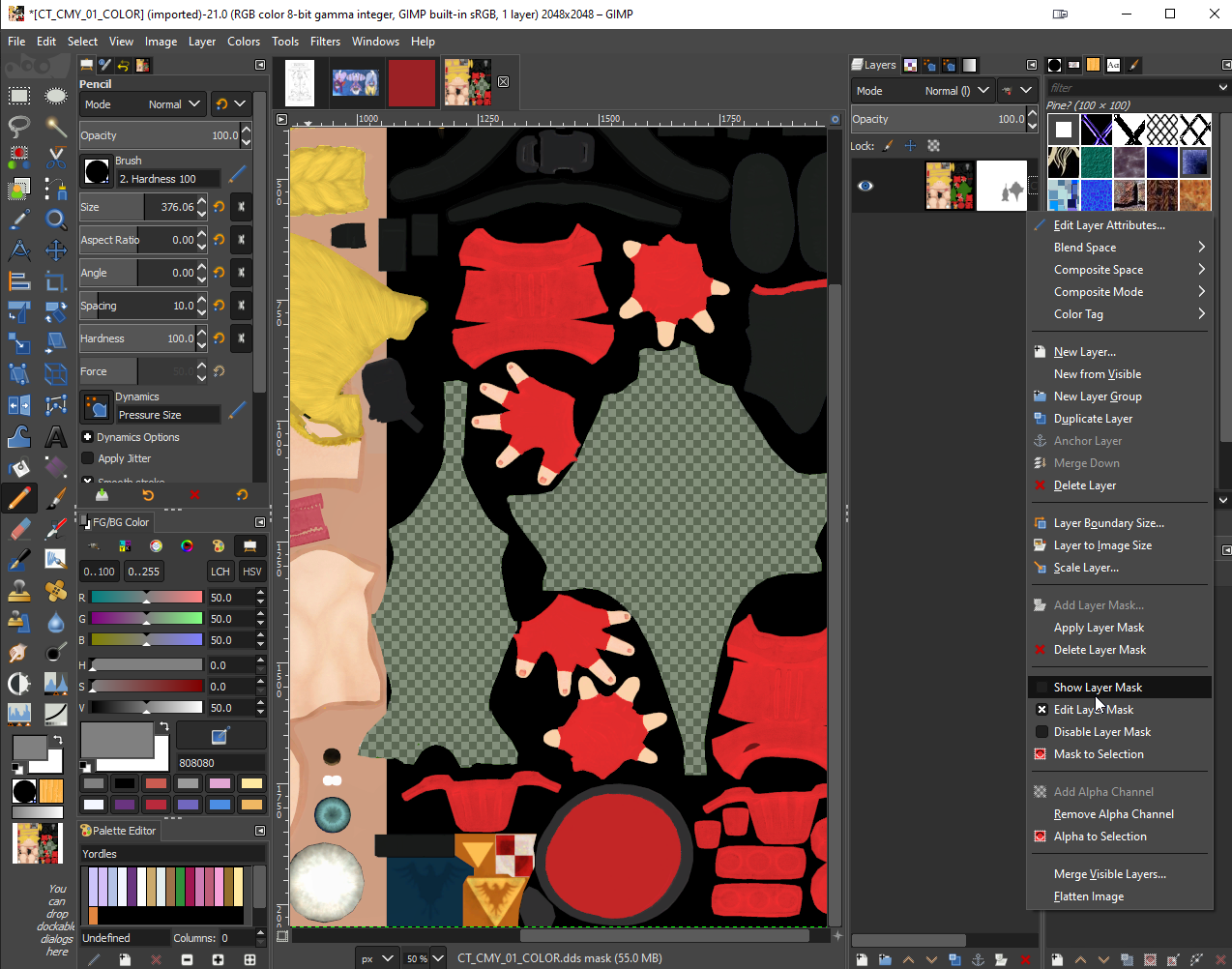Select the Heal bandage tool
The image size is (1232, 969).
tap(56, 591)
